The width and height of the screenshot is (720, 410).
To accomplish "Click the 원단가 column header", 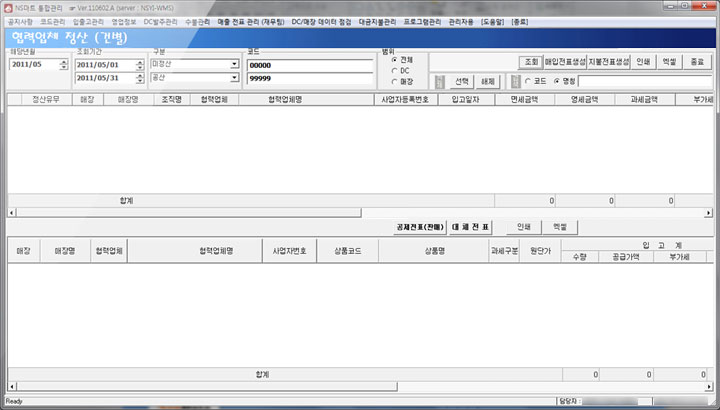I will point(540,251).
